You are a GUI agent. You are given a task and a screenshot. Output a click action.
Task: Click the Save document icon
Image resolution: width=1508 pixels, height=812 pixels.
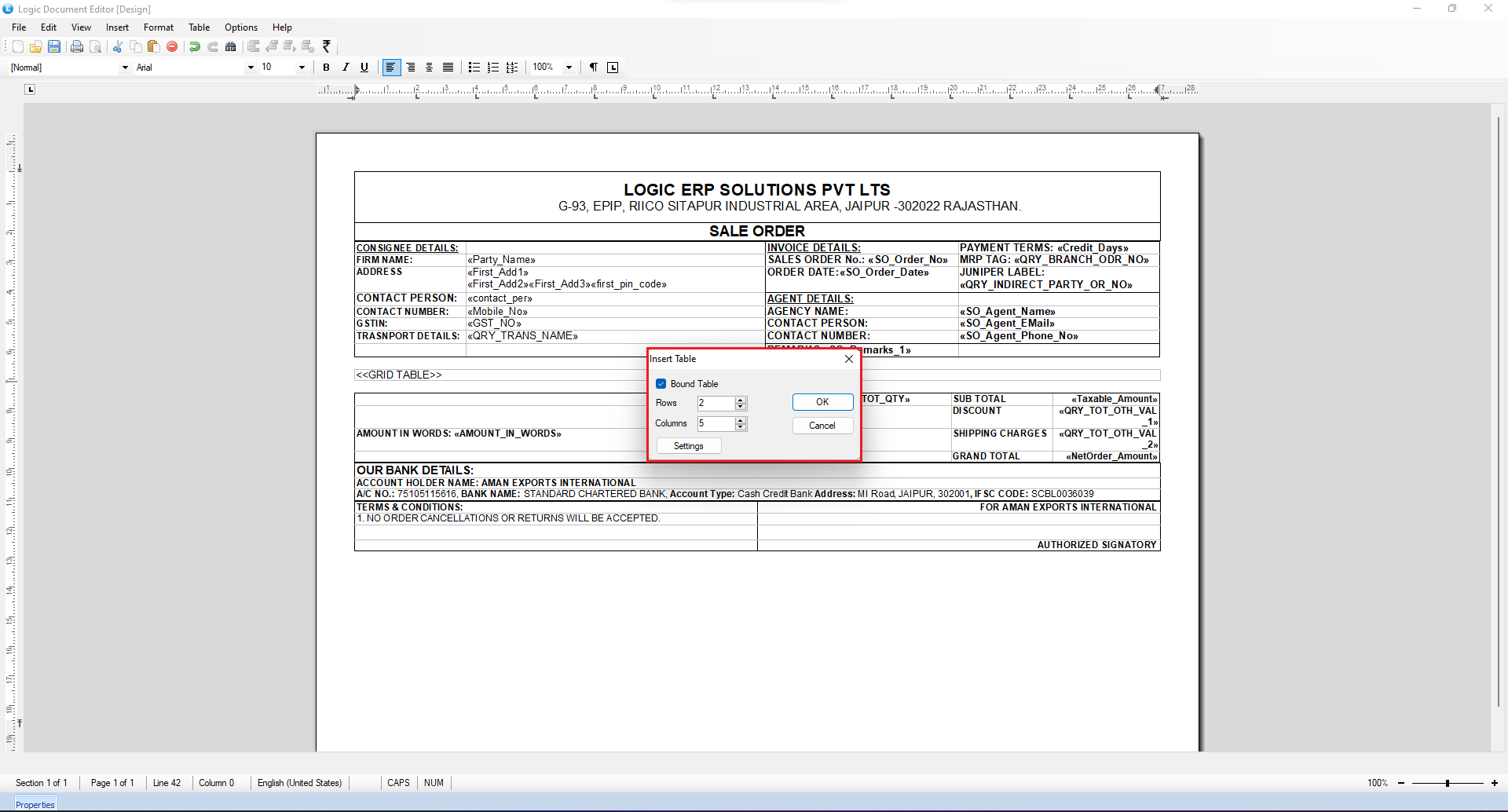click(54, 47)
